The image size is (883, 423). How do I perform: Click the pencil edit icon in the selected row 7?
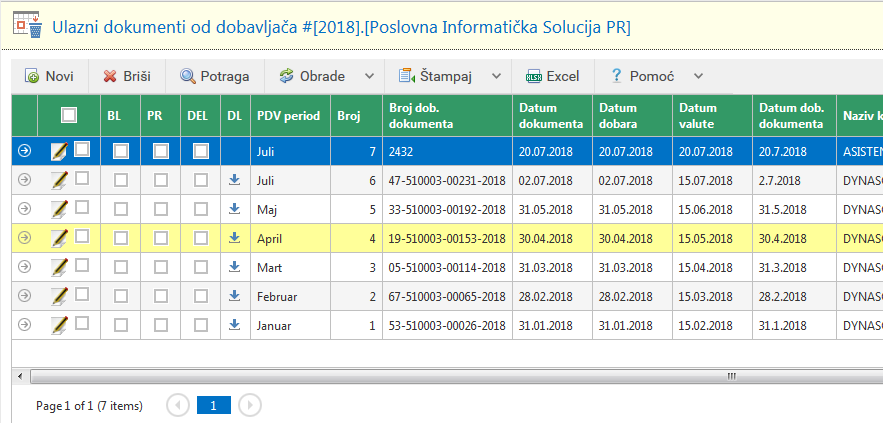[x=59, y=151]
